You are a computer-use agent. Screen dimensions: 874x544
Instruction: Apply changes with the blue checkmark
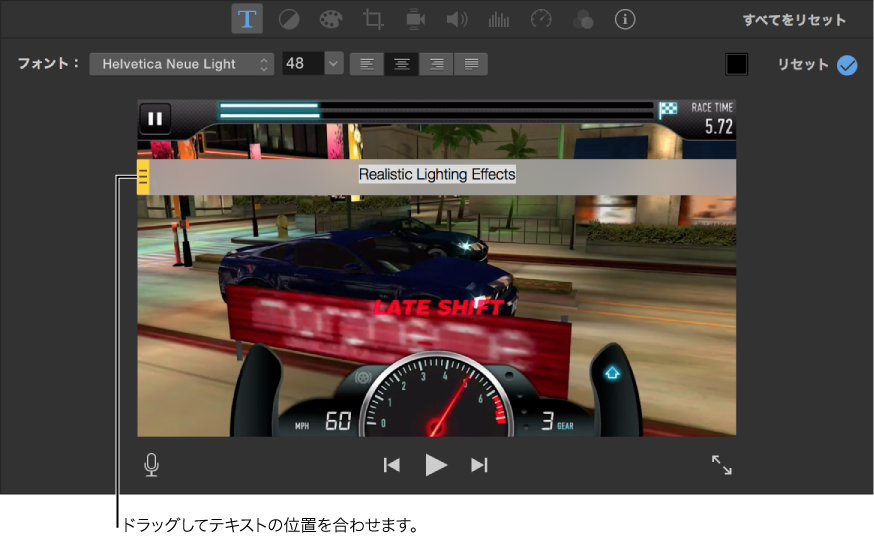(847, 65)
